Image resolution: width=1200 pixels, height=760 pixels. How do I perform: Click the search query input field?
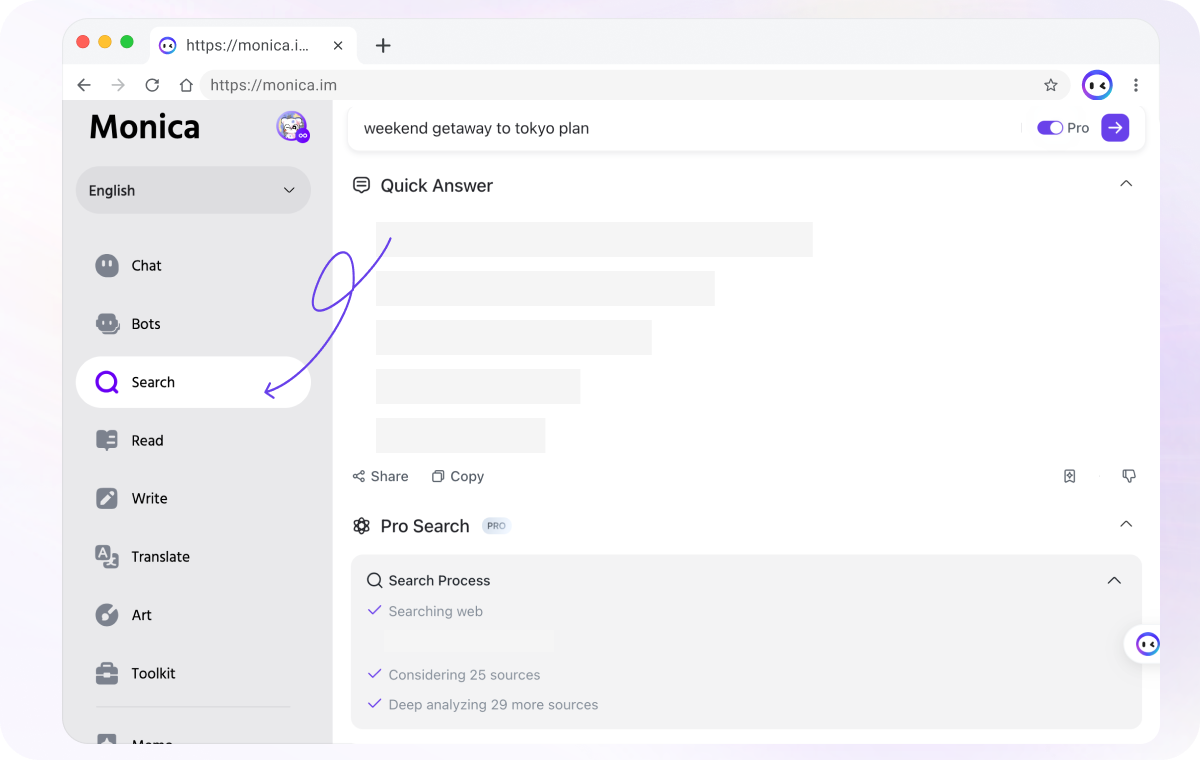pos(680,128)
